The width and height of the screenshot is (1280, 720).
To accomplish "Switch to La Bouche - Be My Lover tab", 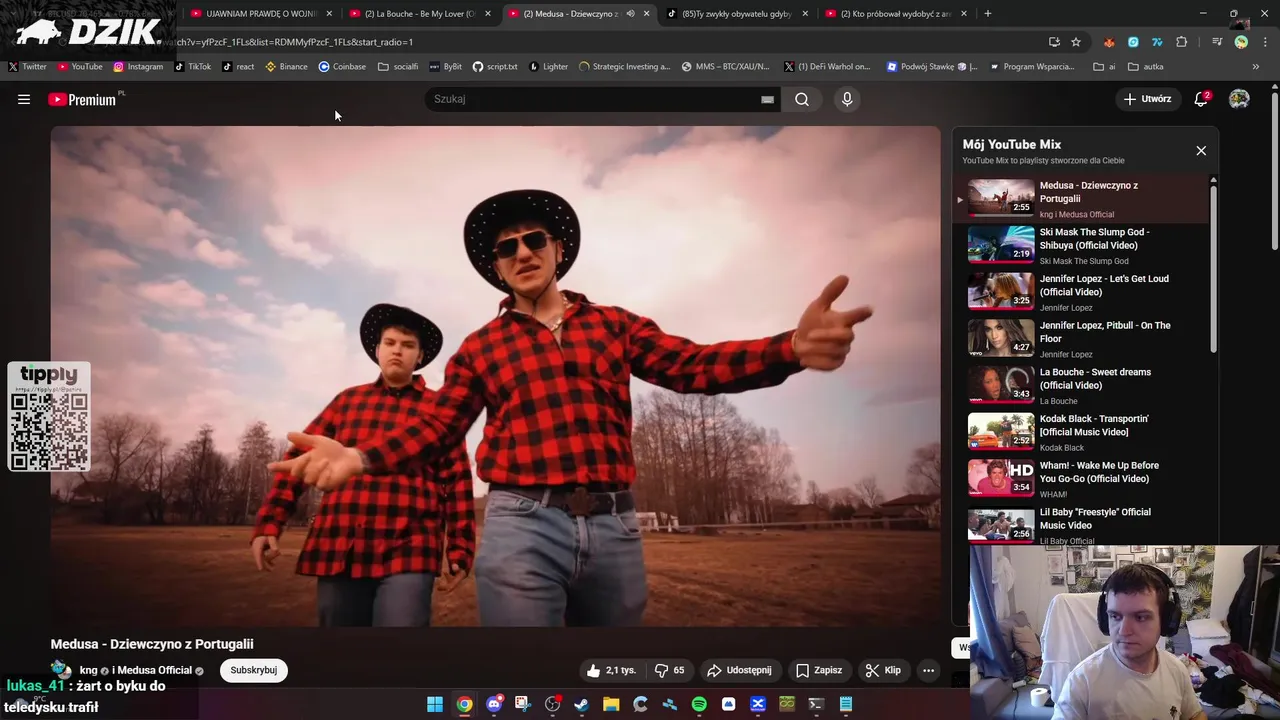I will 420,13.
